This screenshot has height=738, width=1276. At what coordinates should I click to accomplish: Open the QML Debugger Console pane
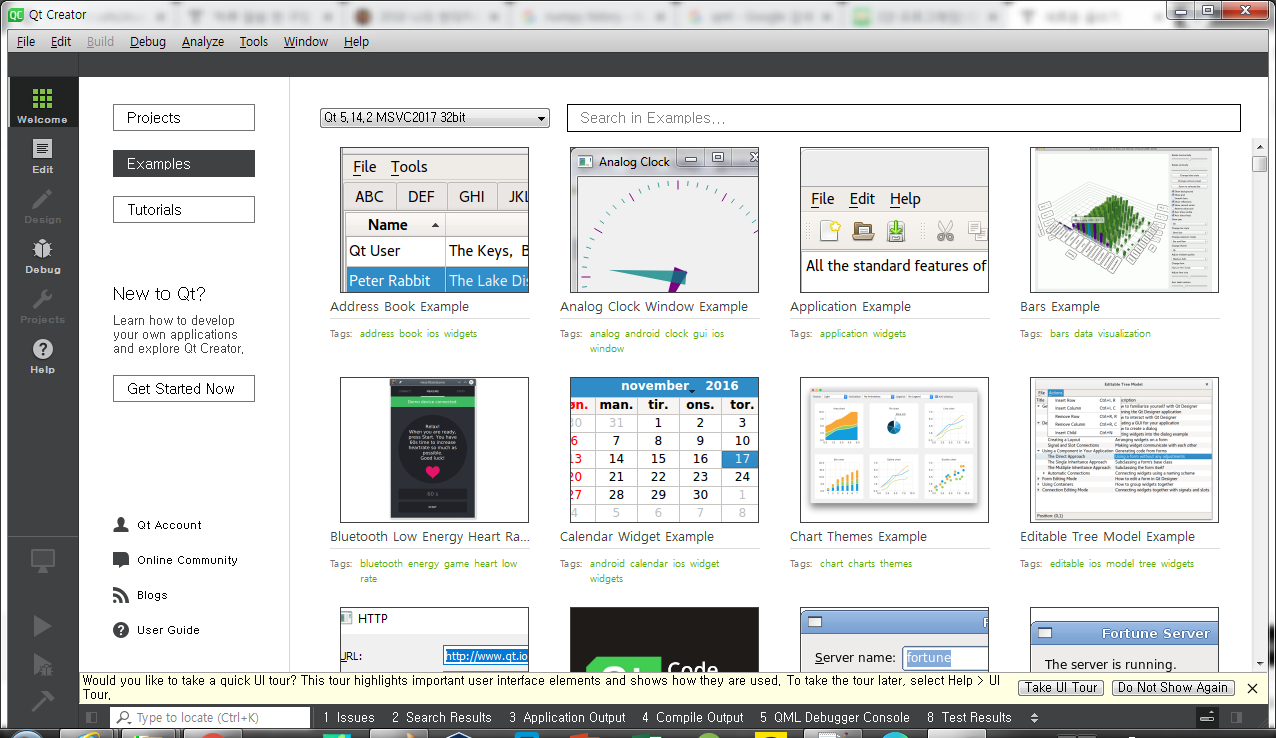pos(834,717)
